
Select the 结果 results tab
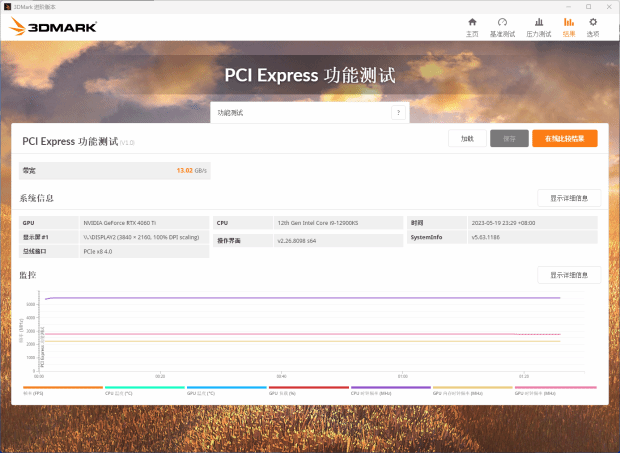point(569,28)
